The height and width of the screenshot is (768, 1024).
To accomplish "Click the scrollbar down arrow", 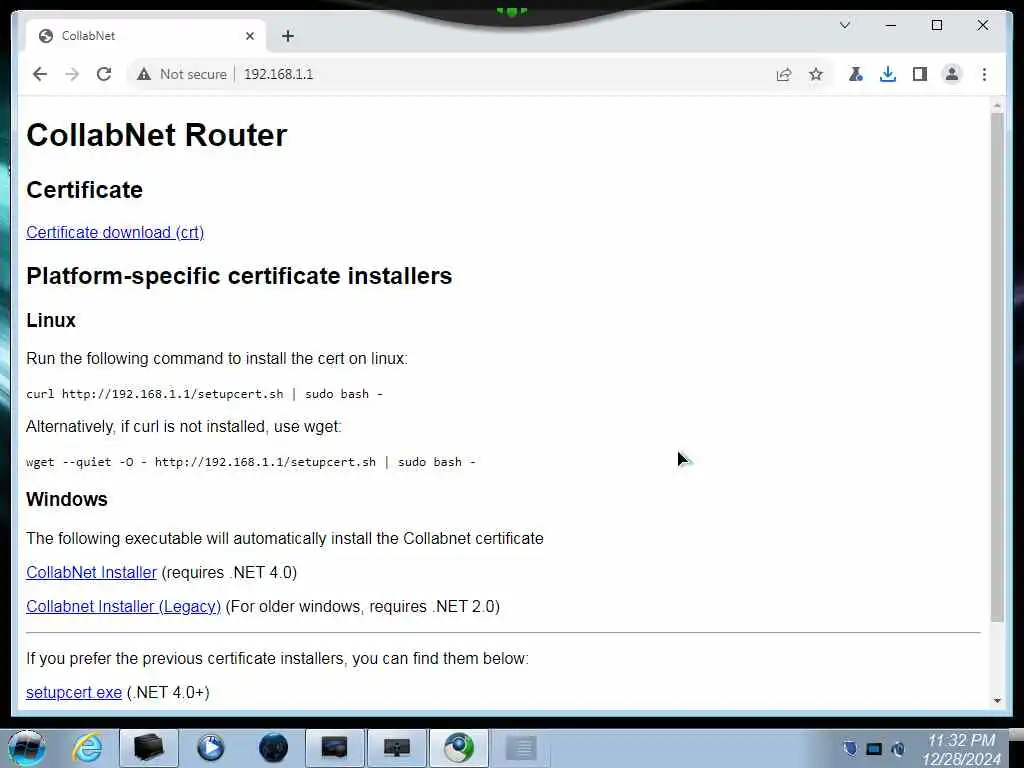I will pyautogui.click(x=997, y=701).
